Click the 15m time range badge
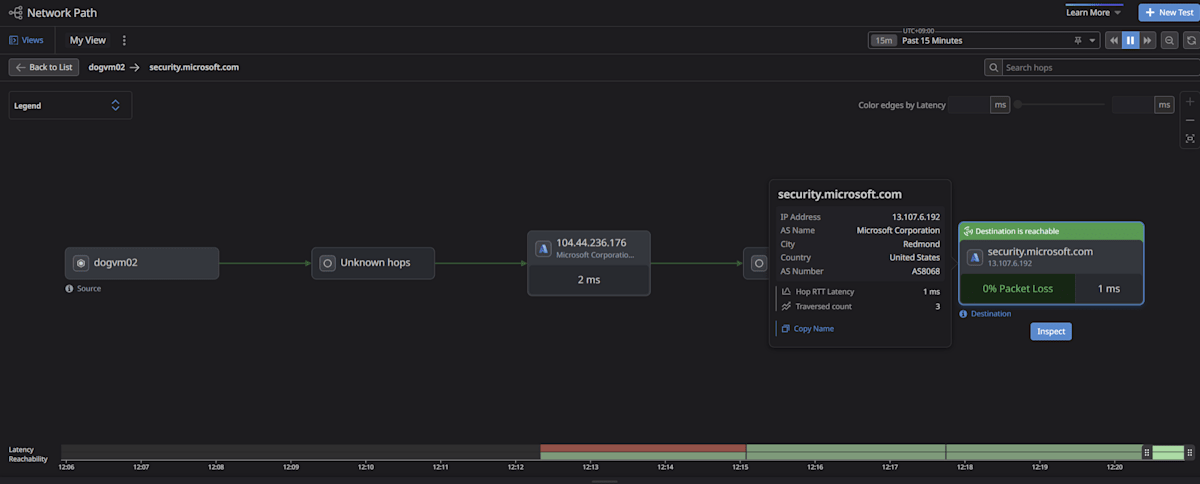 point(883,41)
